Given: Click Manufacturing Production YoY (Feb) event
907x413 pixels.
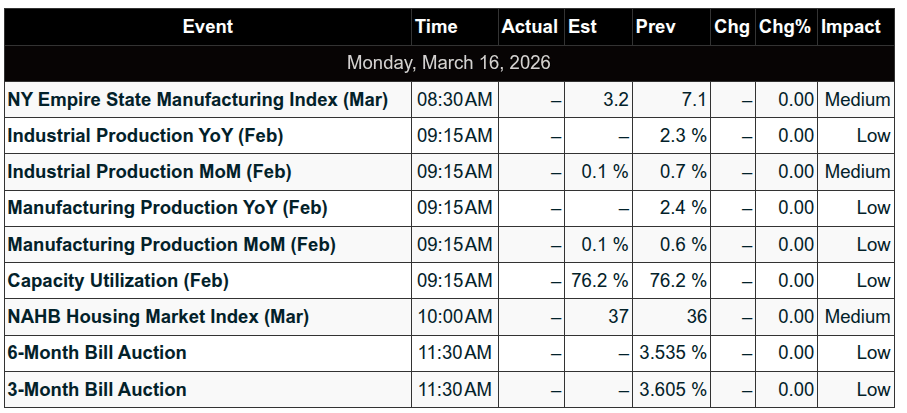Looking at the screenshot, I should 168,208.
